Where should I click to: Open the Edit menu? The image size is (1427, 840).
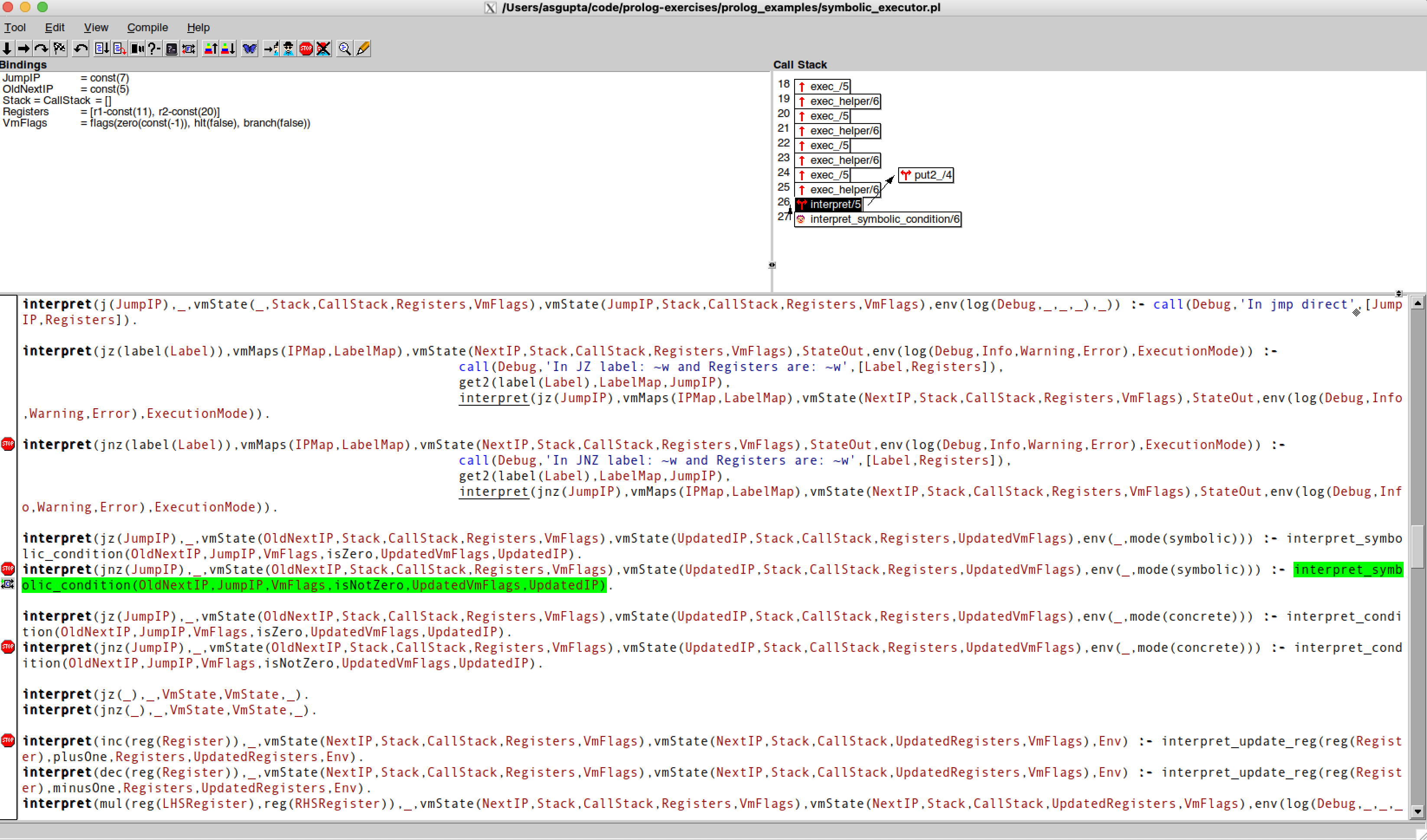tap(55, 27)
